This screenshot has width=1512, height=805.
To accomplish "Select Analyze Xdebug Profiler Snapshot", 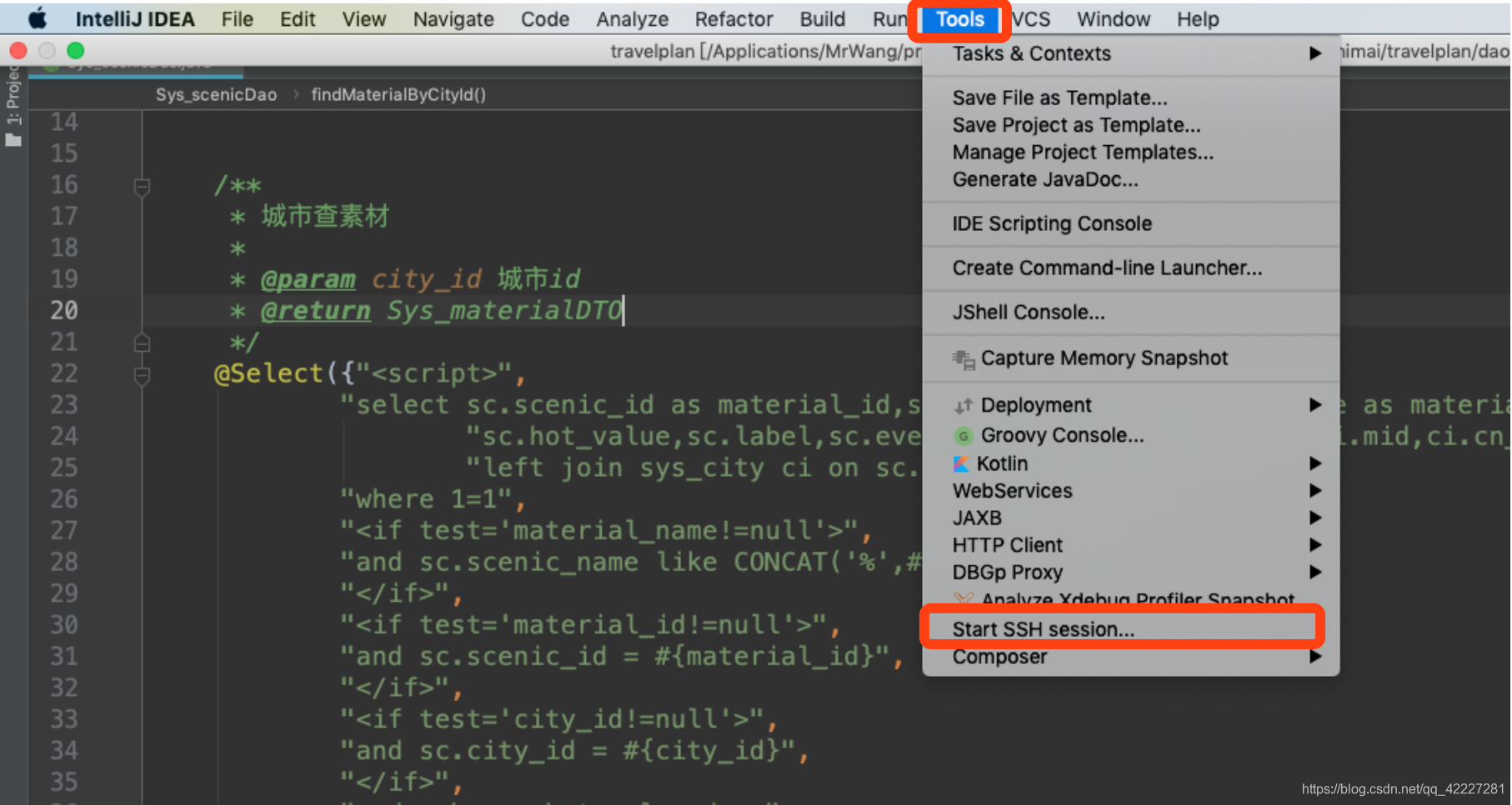I will coord(1131,598).
